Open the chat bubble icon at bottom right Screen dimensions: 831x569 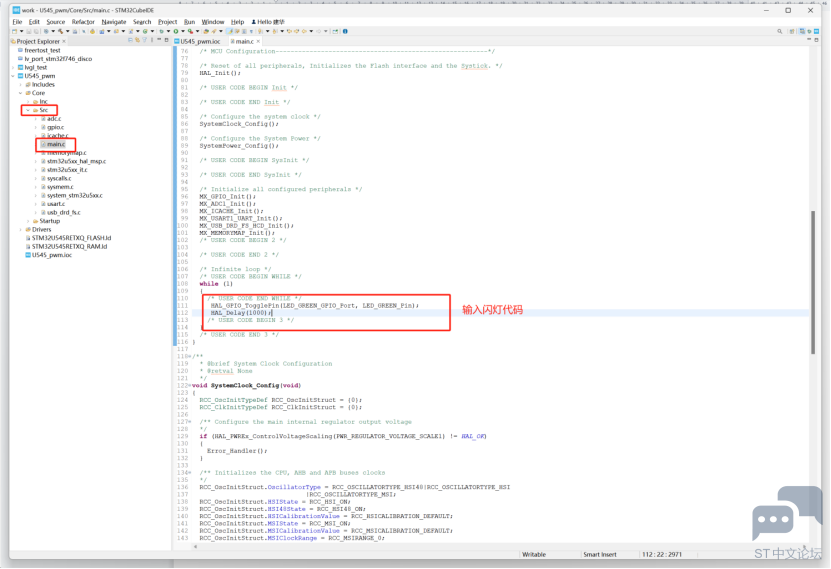point(786,512)
